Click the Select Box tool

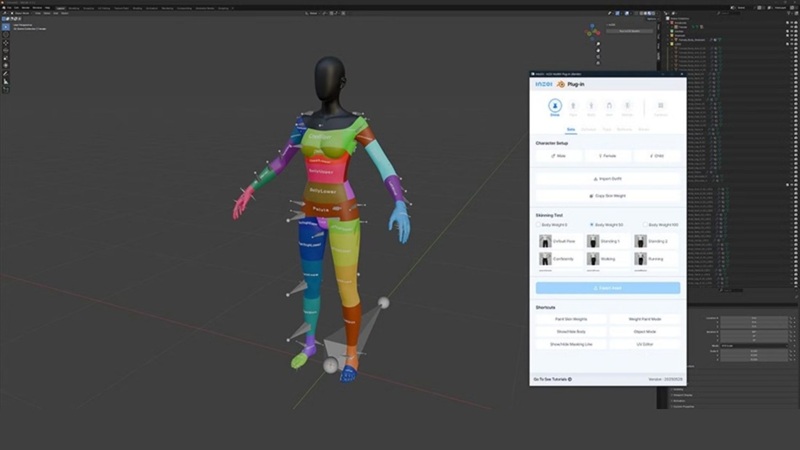click(6, 26)
